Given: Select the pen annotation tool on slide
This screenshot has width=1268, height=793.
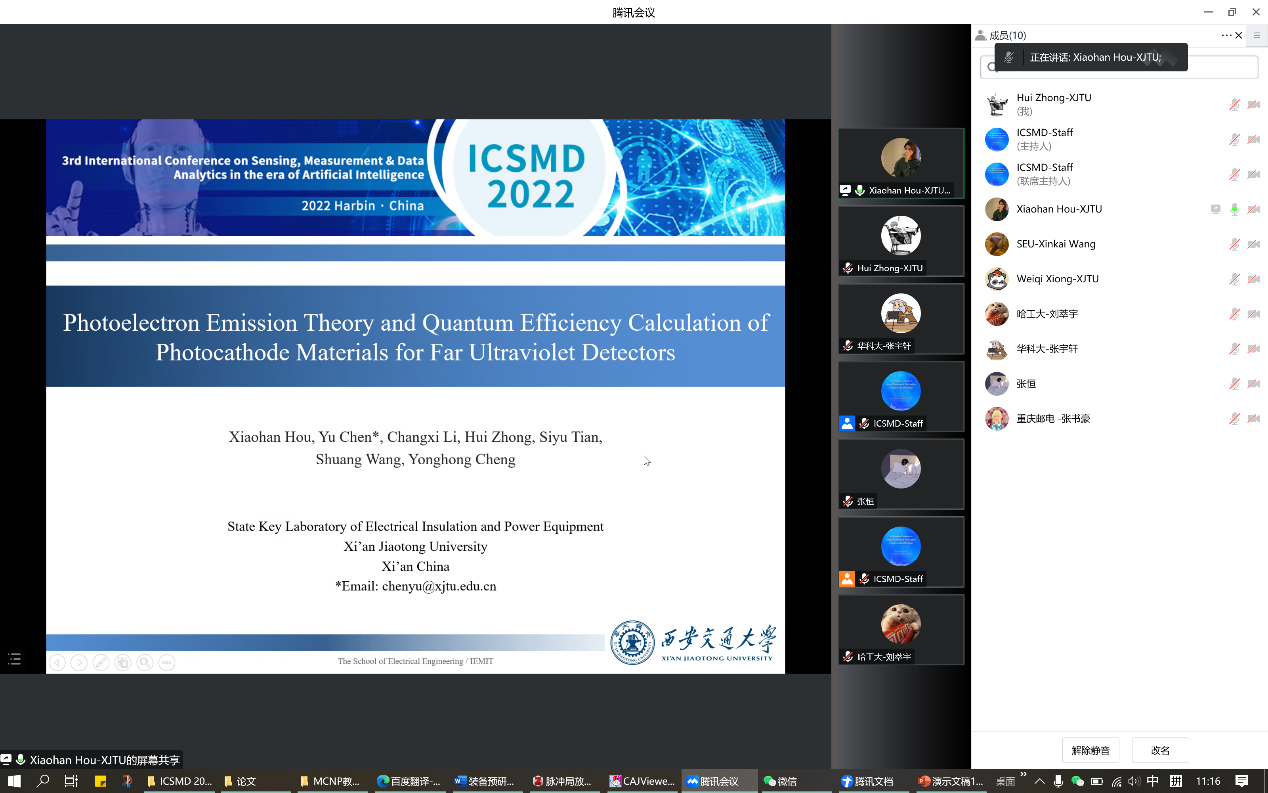Looking at the screenshot, I should [101, 662].
